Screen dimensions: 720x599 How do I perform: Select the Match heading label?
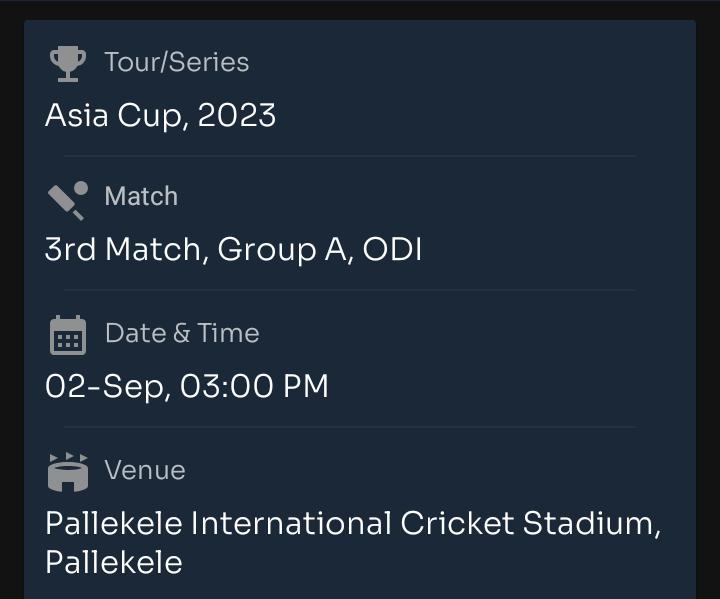pyautogui.click(x=141, y=196)
